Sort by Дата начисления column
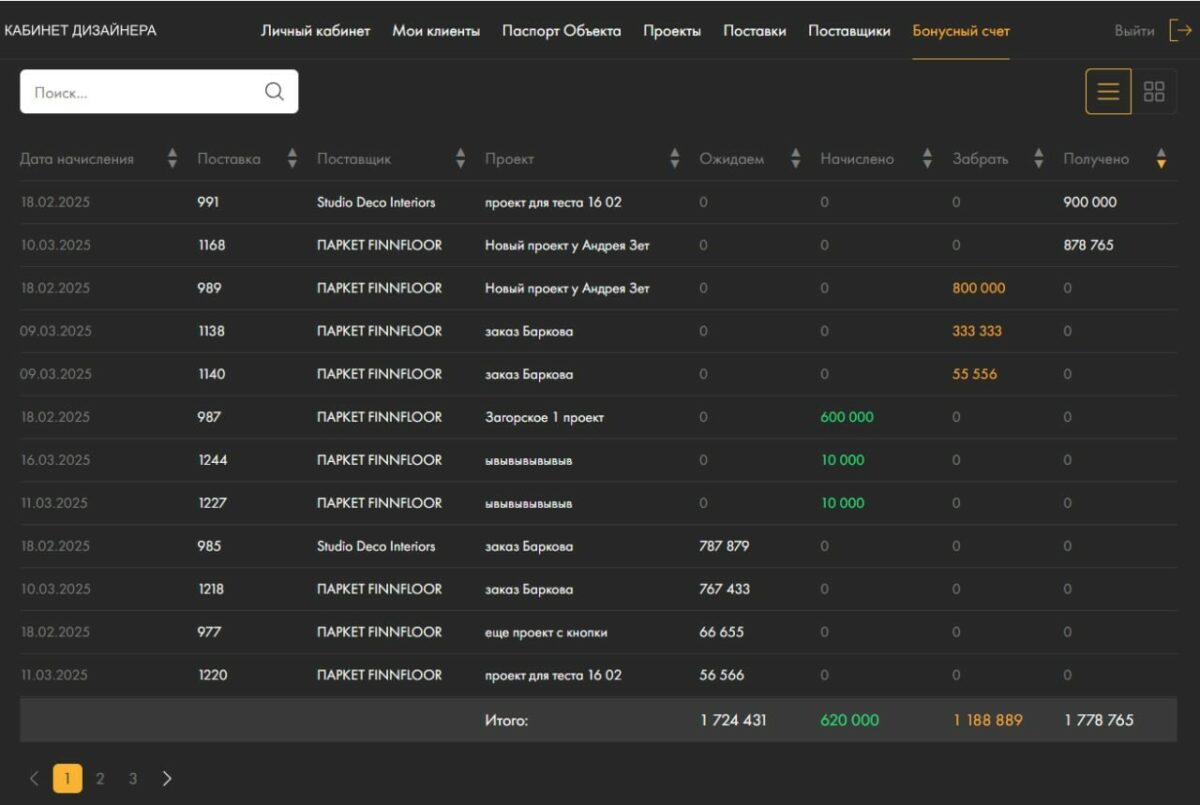The image size is (1200, 805). [172, 159]
